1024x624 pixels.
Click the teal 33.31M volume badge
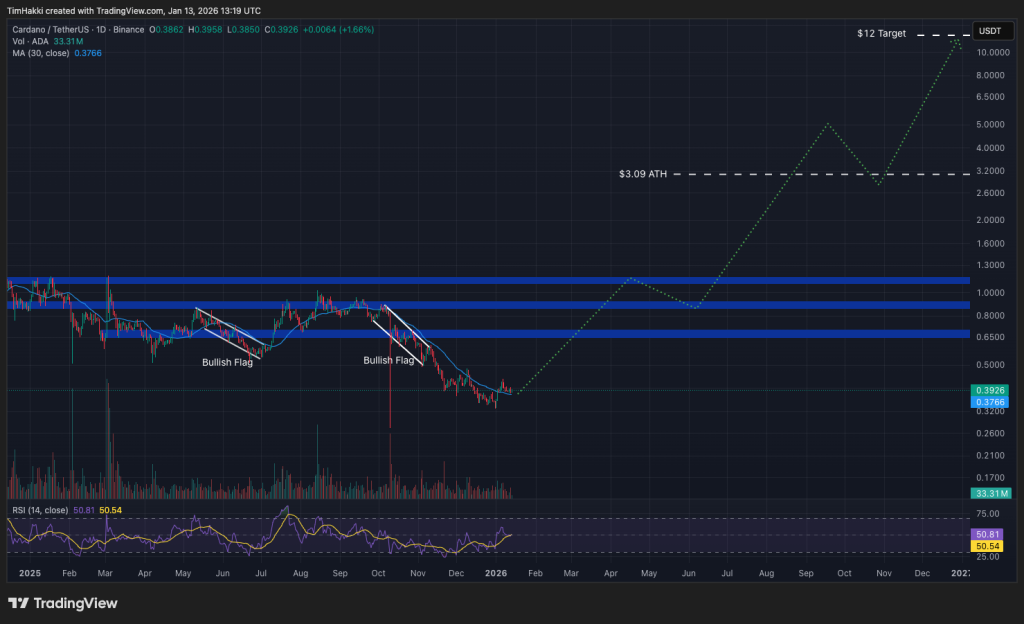click(x=991, y=493)
